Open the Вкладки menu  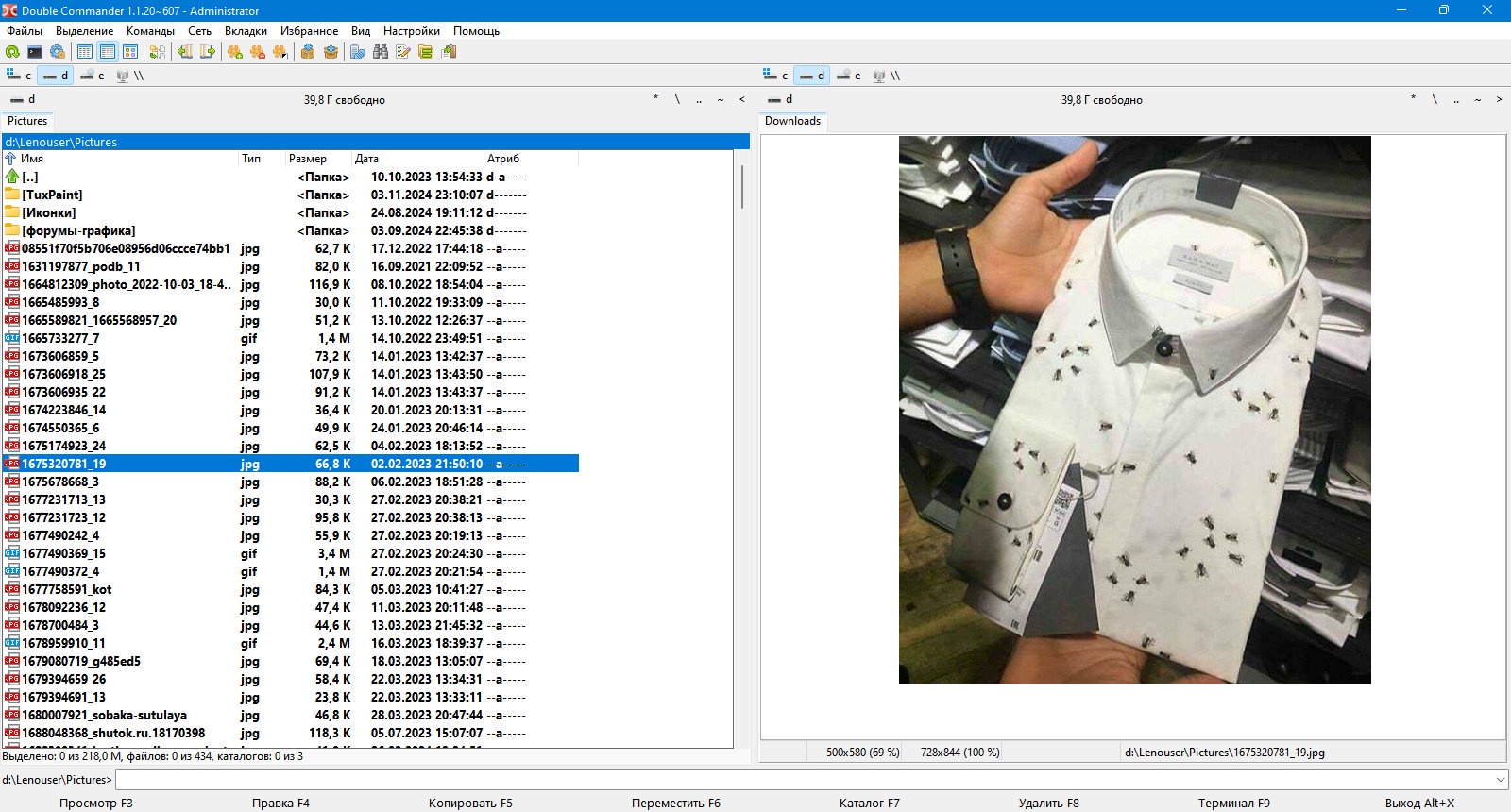coord(246,31)
